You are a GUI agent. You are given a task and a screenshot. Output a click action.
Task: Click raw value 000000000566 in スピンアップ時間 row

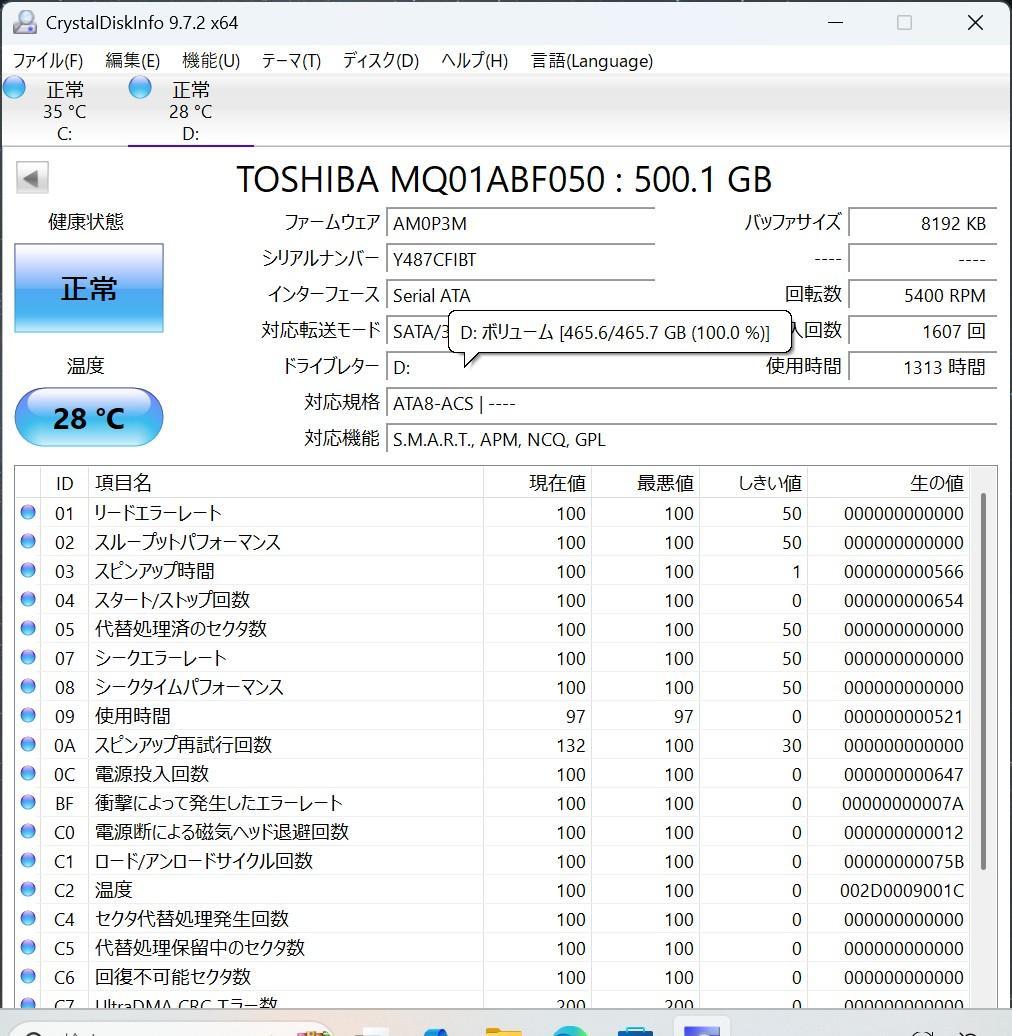tap(903, 572)
